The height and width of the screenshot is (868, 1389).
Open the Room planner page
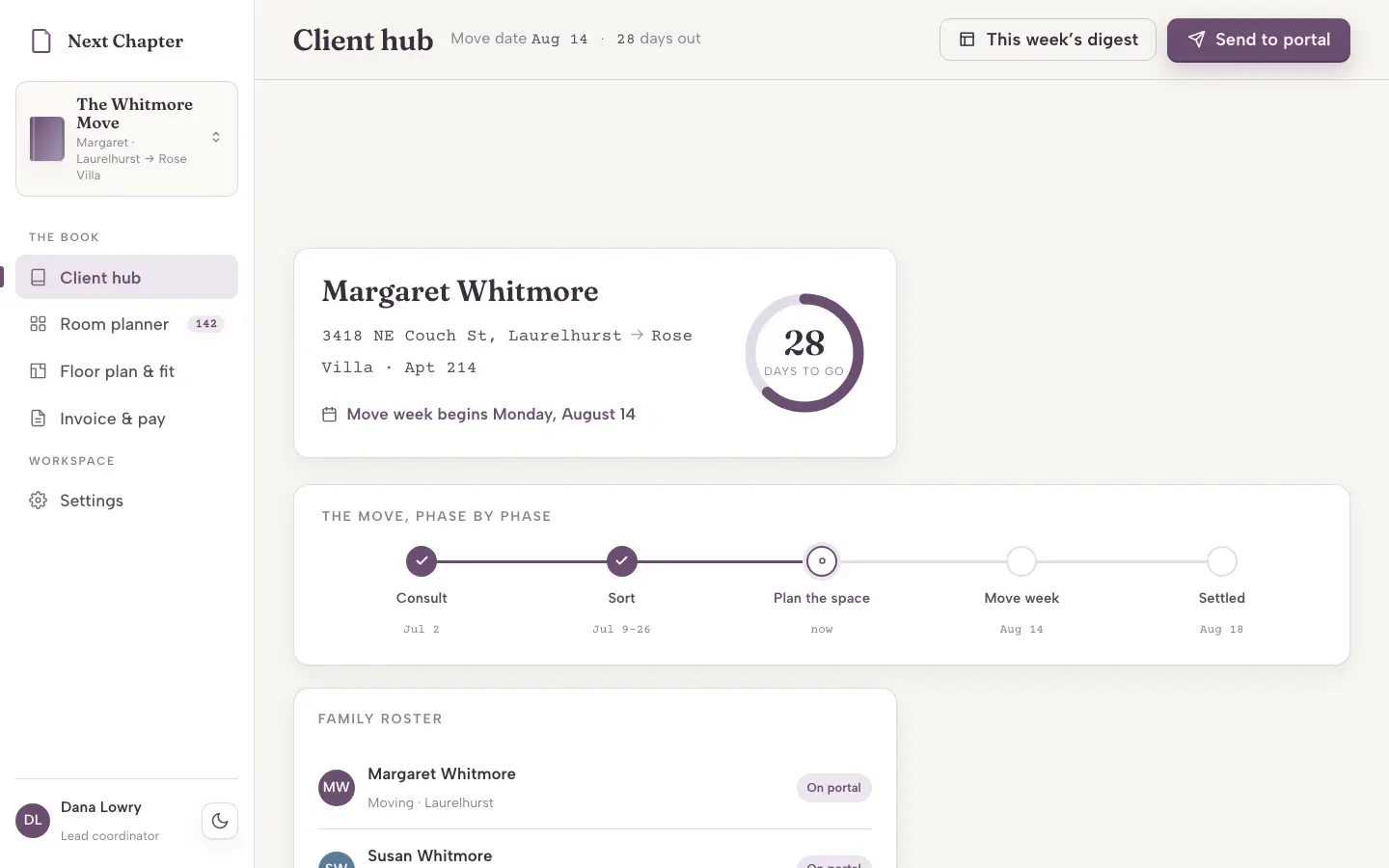126,324
